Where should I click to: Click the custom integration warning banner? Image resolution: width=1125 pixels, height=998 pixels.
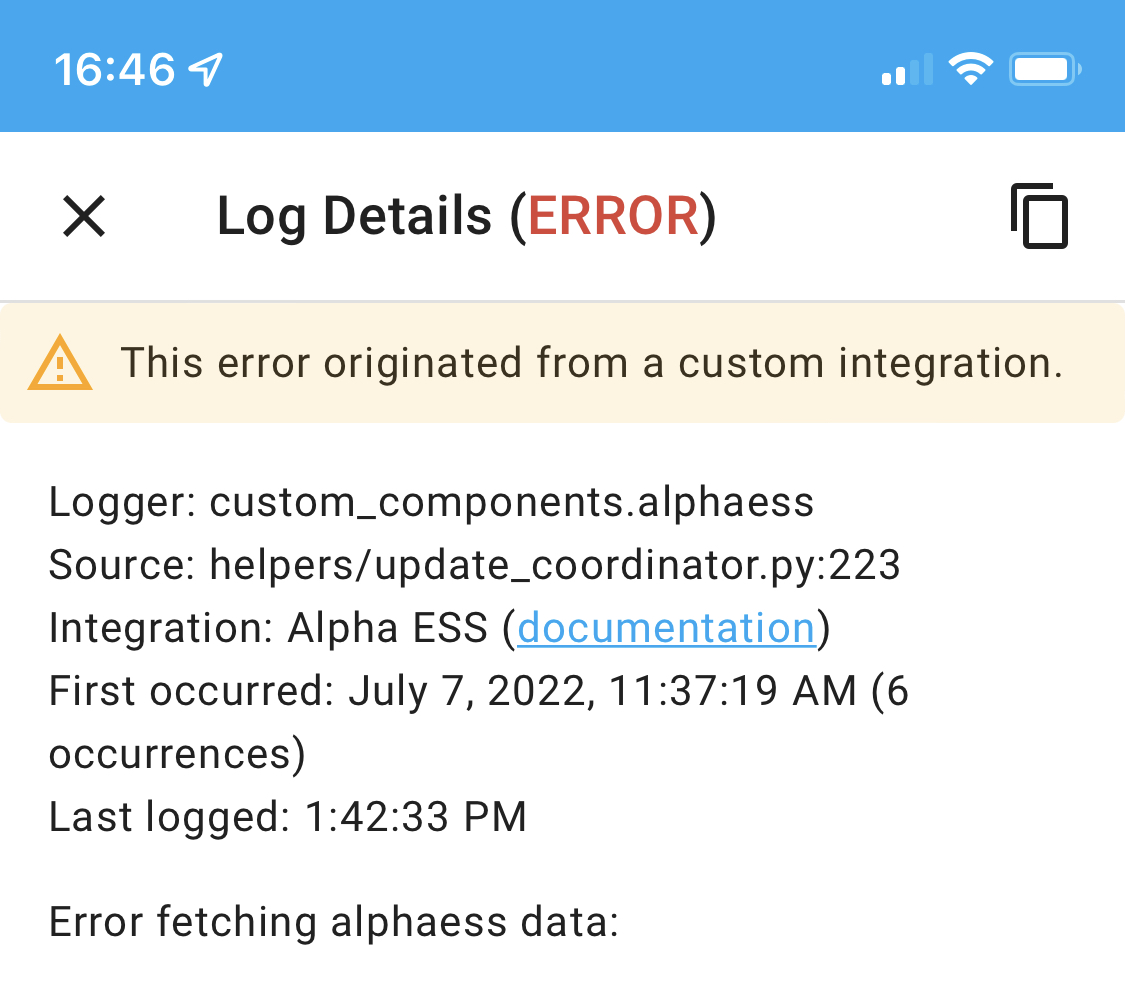tap(562, 363)
